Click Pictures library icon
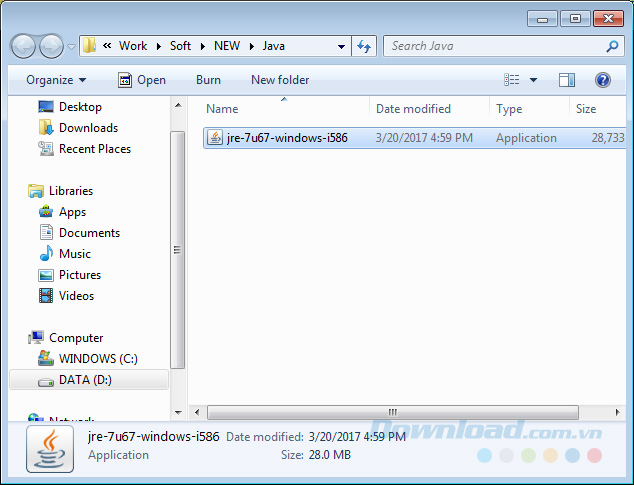This screenshot has height=485, width=634. 46,275
